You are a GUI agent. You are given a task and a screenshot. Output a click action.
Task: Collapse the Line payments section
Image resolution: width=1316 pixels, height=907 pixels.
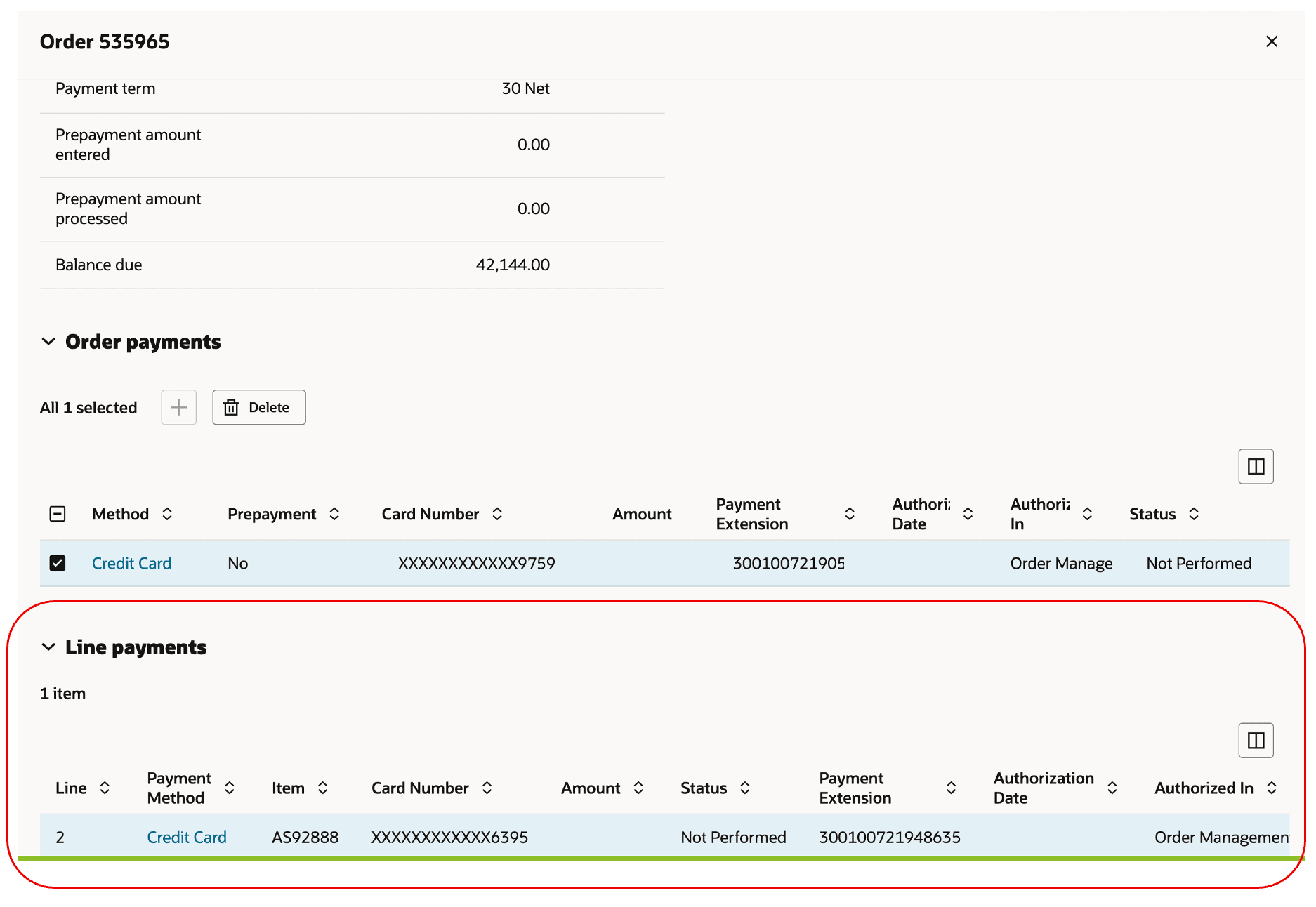(48, 647)
